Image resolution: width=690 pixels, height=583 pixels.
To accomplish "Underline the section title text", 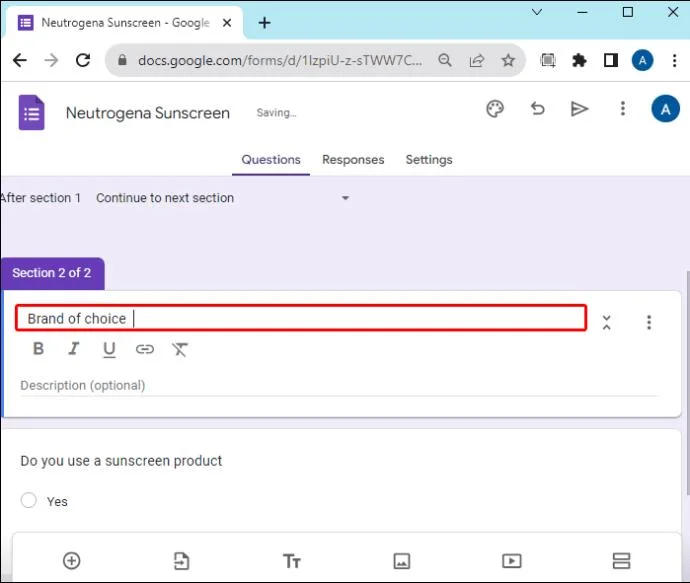I will [x=109, y=350].
